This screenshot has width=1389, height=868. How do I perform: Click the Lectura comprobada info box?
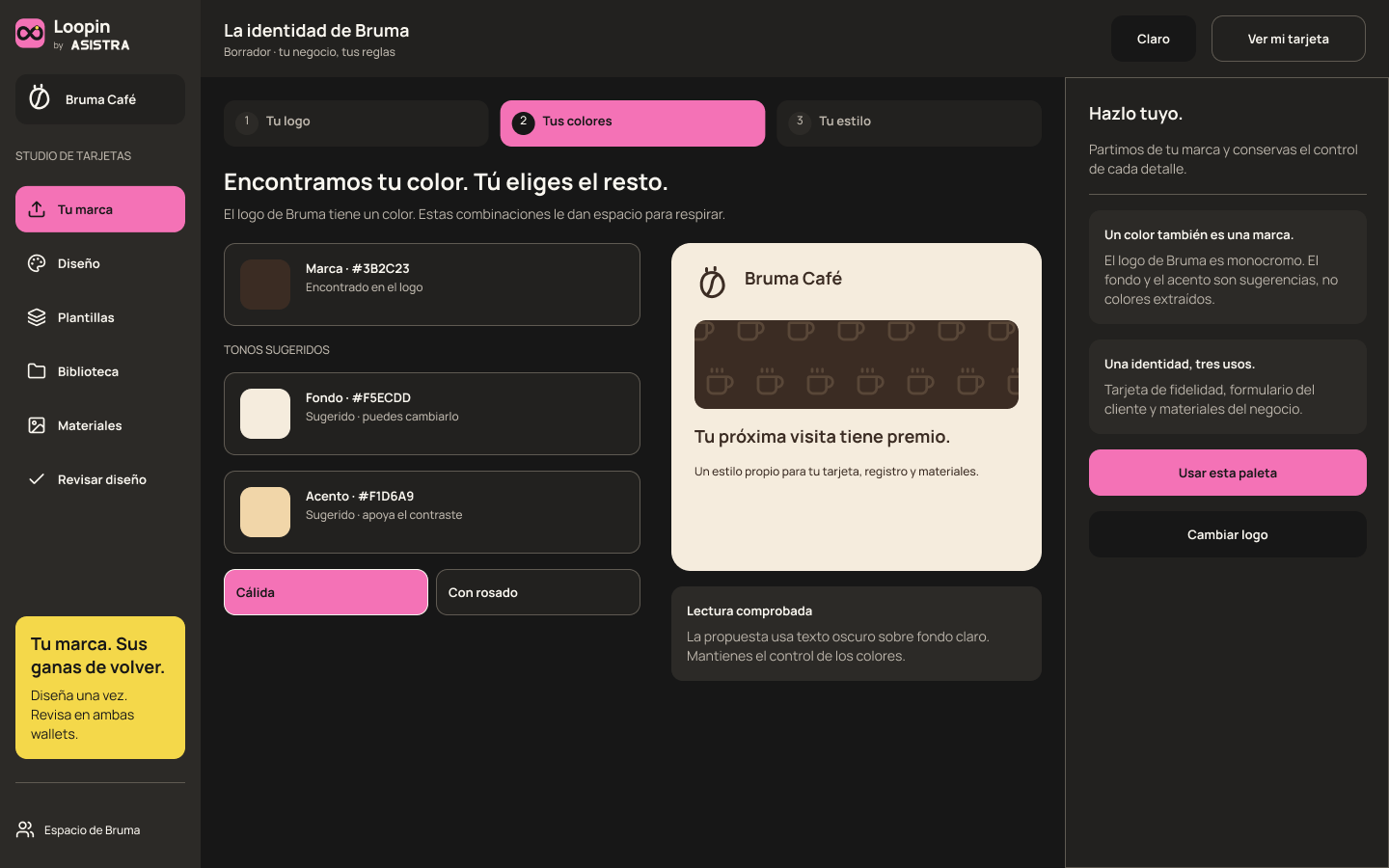(x=857, y=634)
